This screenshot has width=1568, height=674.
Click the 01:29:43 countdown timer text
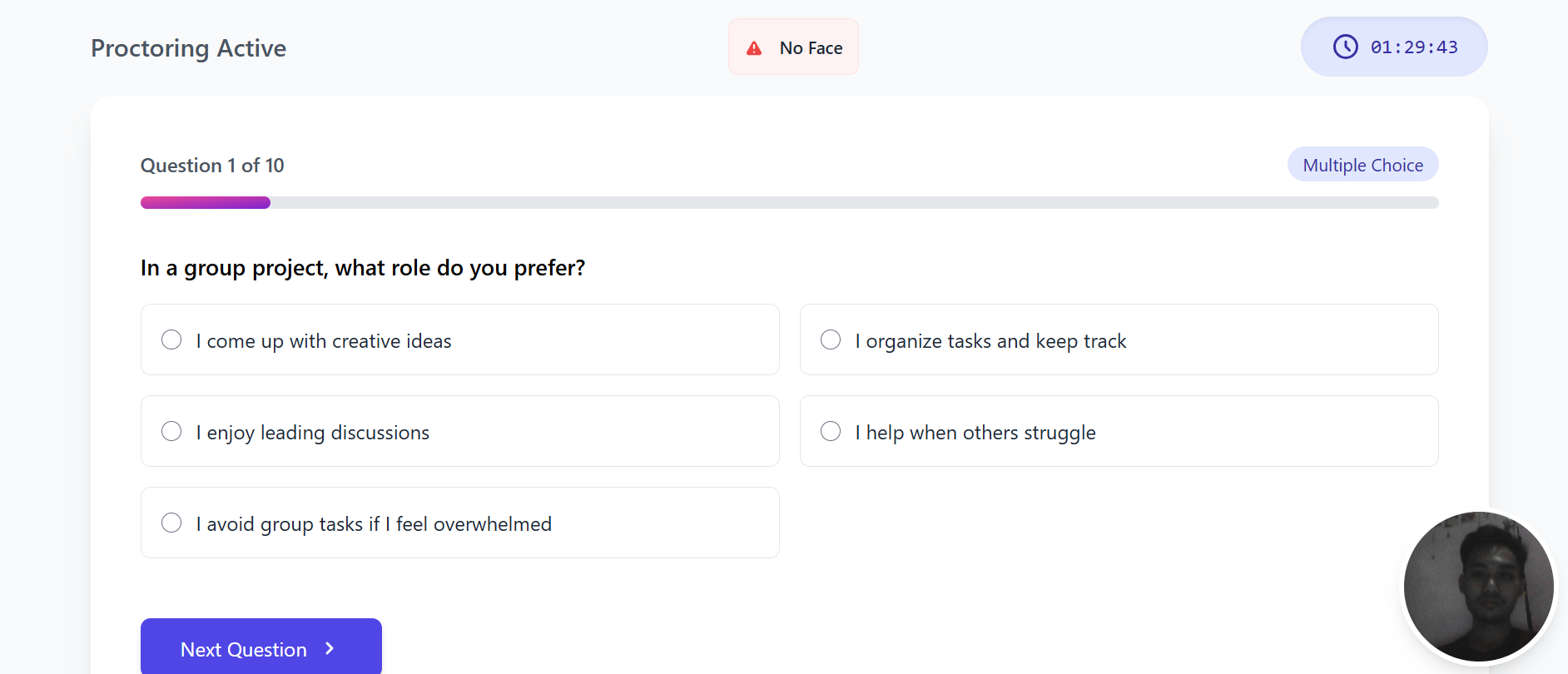tap(1414, 47)
